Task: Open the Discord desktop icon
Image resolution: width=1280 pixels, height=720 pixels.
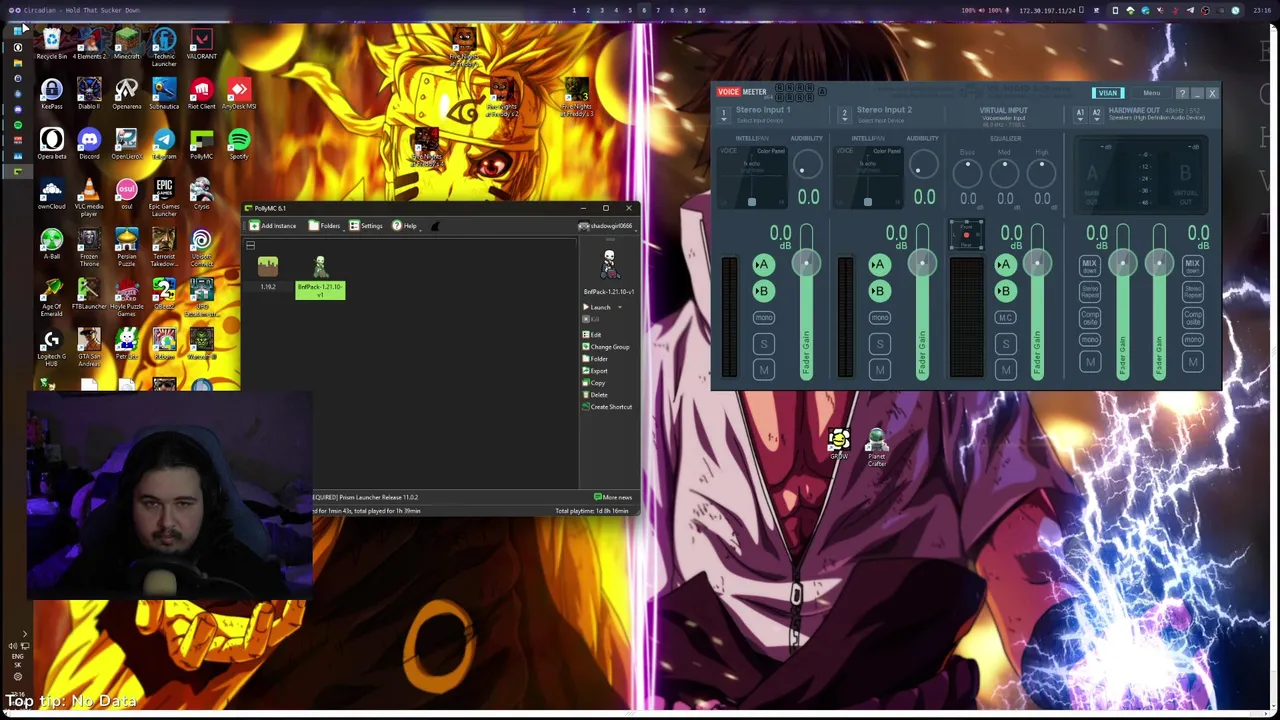Action: point(89,143)
